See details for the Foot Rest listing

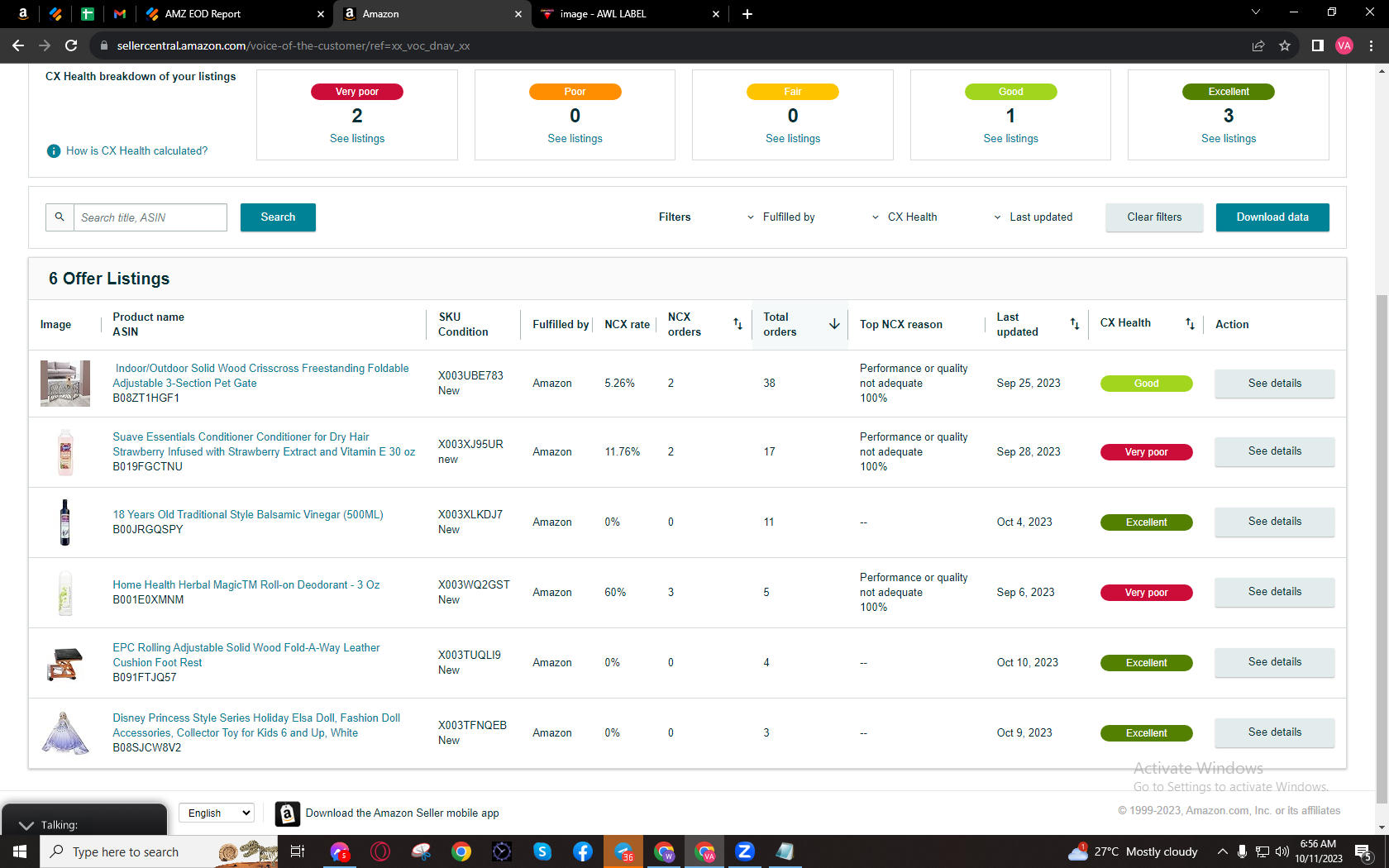click(x=1274, y=662)
